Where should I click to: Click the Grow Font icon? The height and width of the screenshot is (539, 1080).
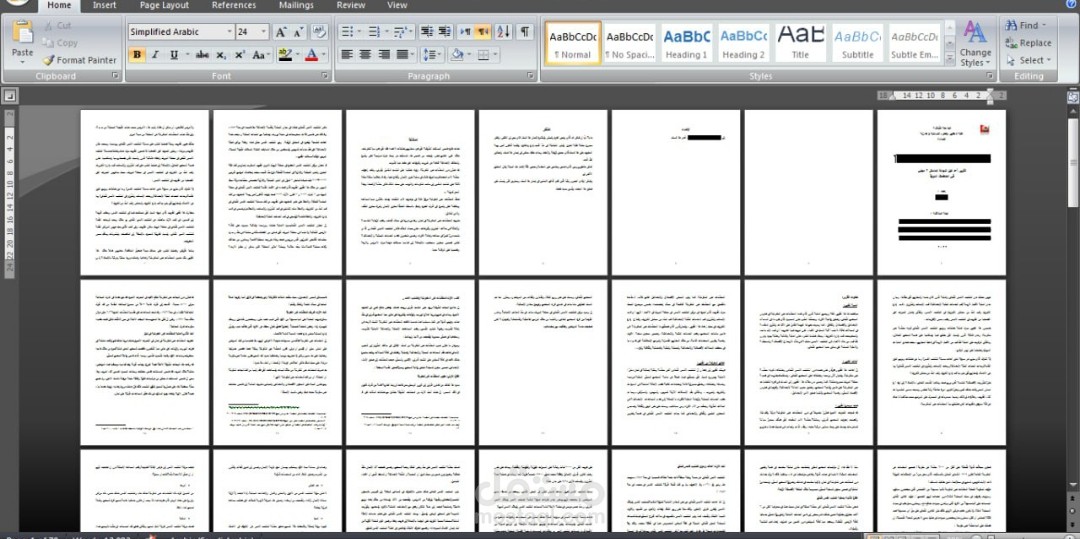tap(280, 32)
